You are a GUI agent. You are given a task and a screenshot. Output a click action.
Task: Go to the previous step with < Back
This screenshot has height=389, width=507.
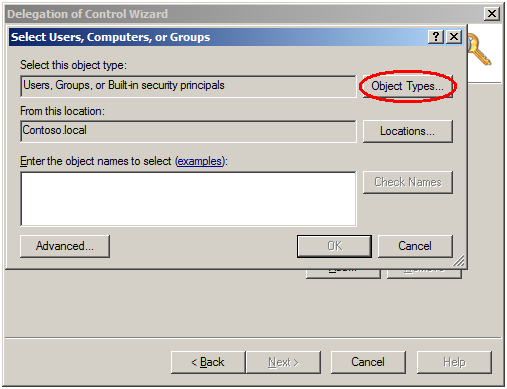click(208, 362)
